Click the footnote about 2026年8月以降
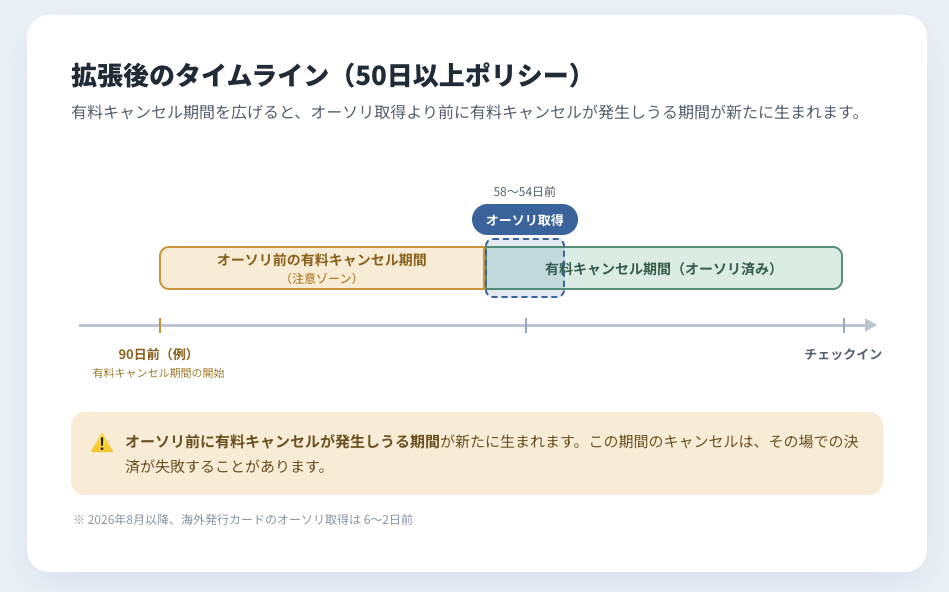This screenshot has height=592, width=949. click(243, 520)
